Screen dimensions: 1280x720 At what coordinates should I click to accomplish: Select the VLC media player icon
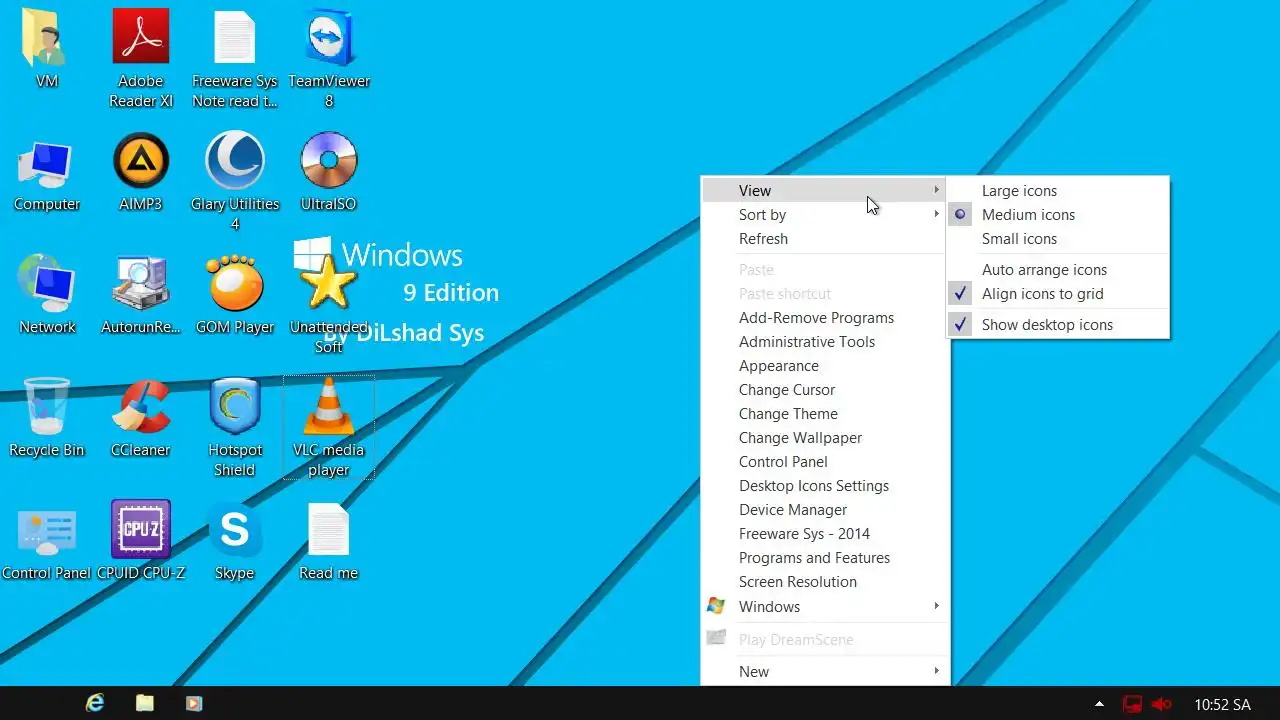tap(329, 427)
